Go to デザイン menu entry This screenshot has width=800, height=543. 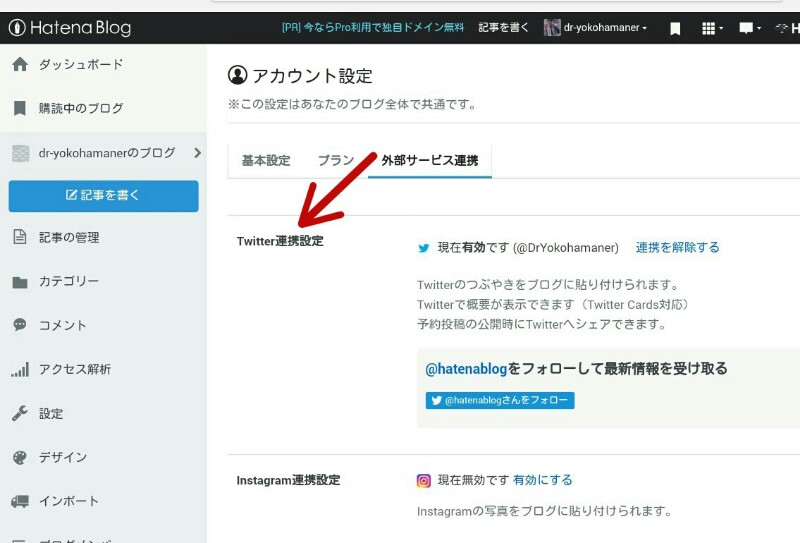pos(63,457)
